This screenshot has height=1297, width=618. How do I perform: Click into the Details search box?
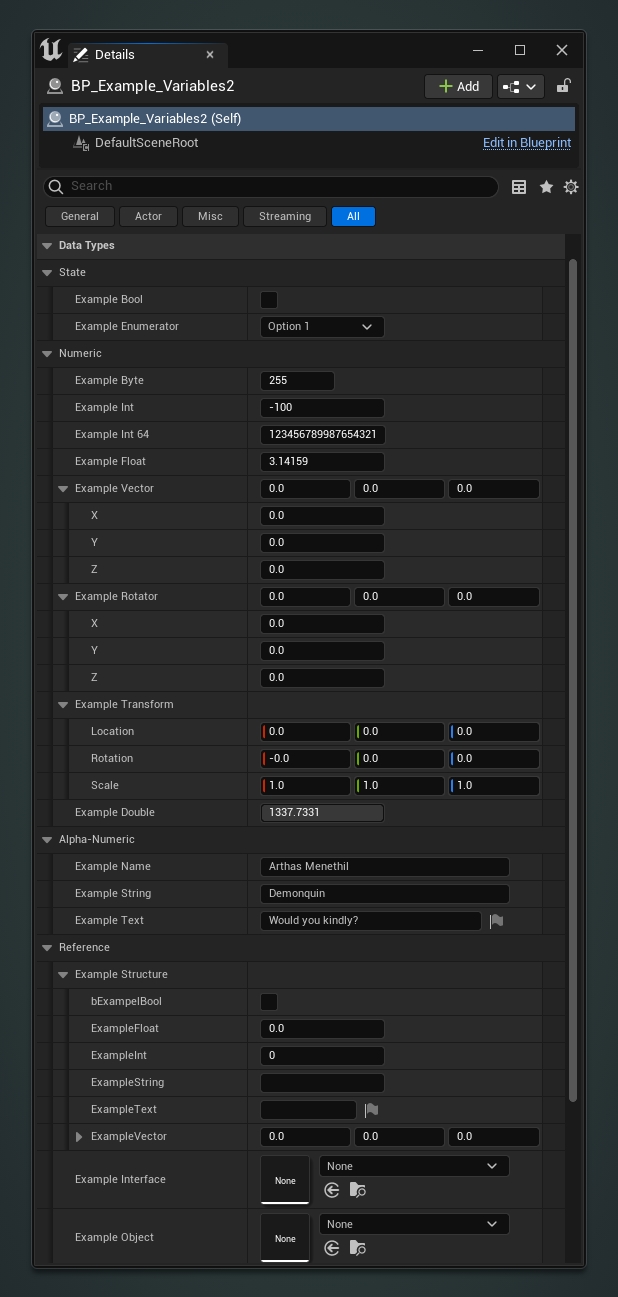tap(270, 187)
